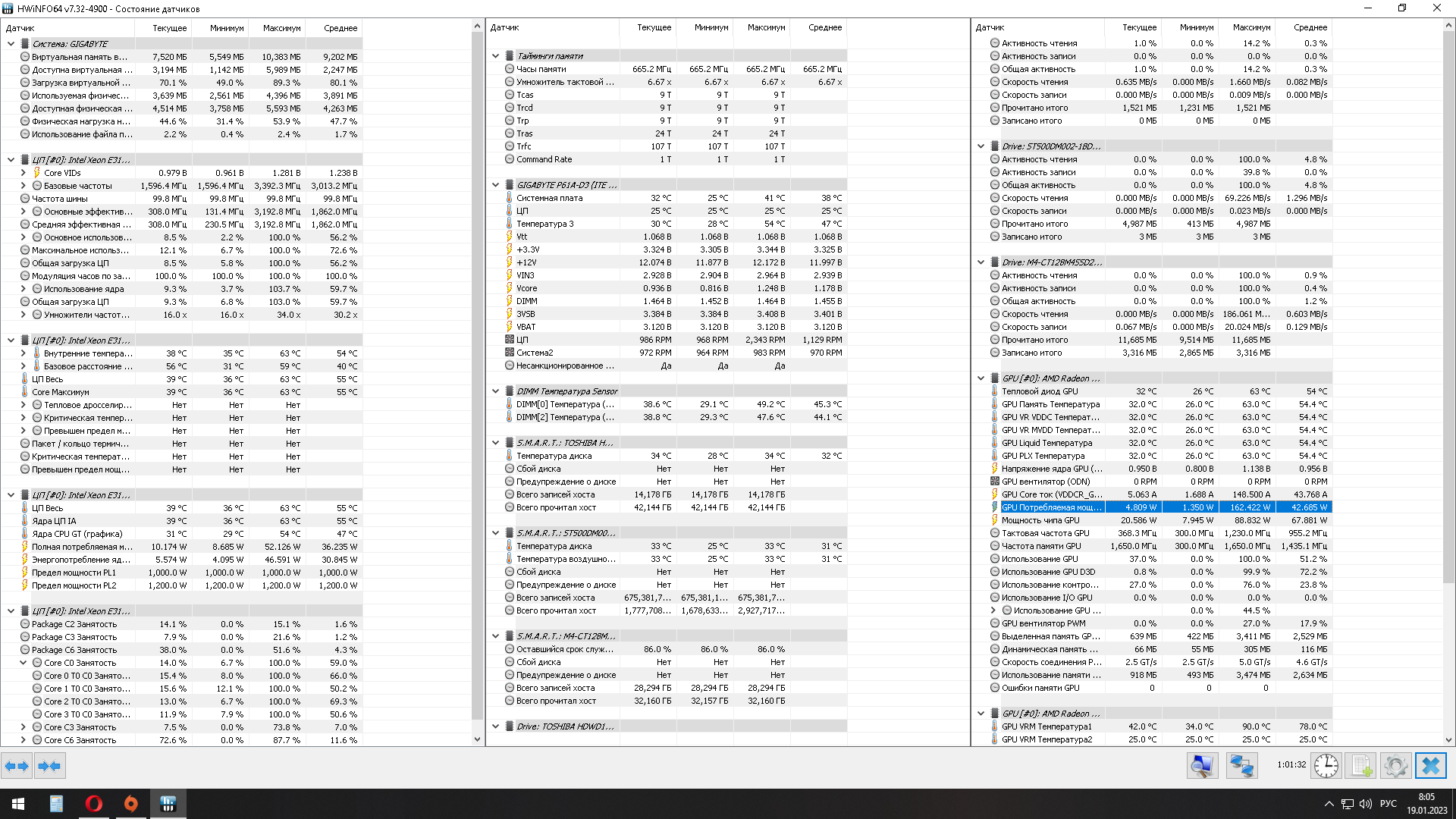Image resolution: width=1456 pixels, height=819 pixels.
Task: Reset min/max values with the clock icon
Action: [1326, 766]
